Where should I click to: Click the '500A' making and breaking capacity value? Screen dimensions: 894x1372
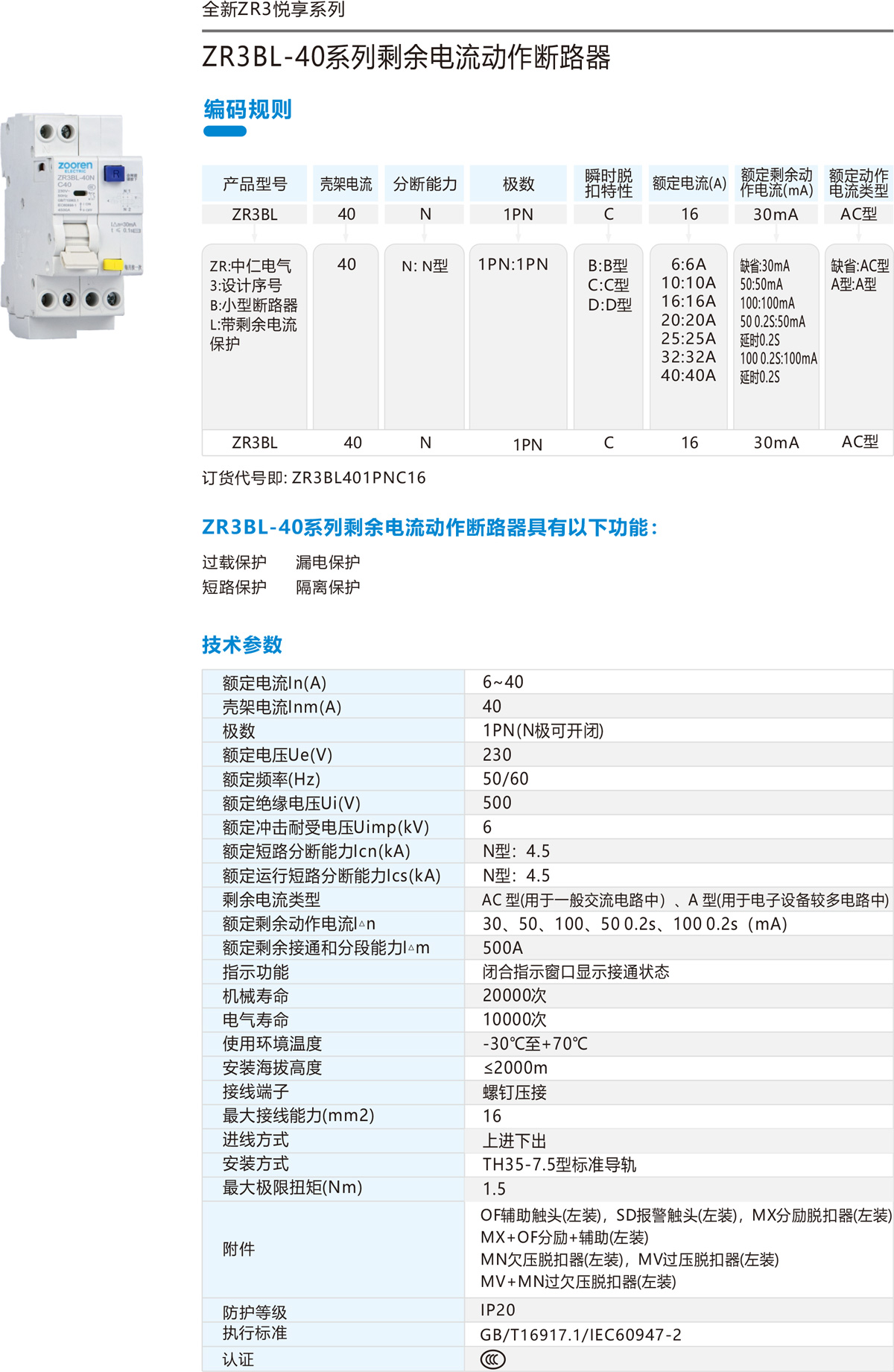coord(503,948)
